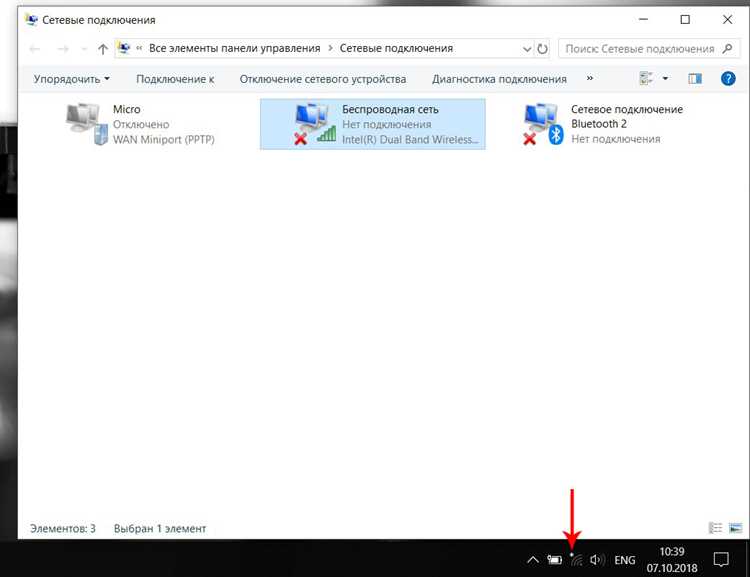
Task: Select the Беспроводная сеть wireless adapter icon
Action: [x=315, y=124]
